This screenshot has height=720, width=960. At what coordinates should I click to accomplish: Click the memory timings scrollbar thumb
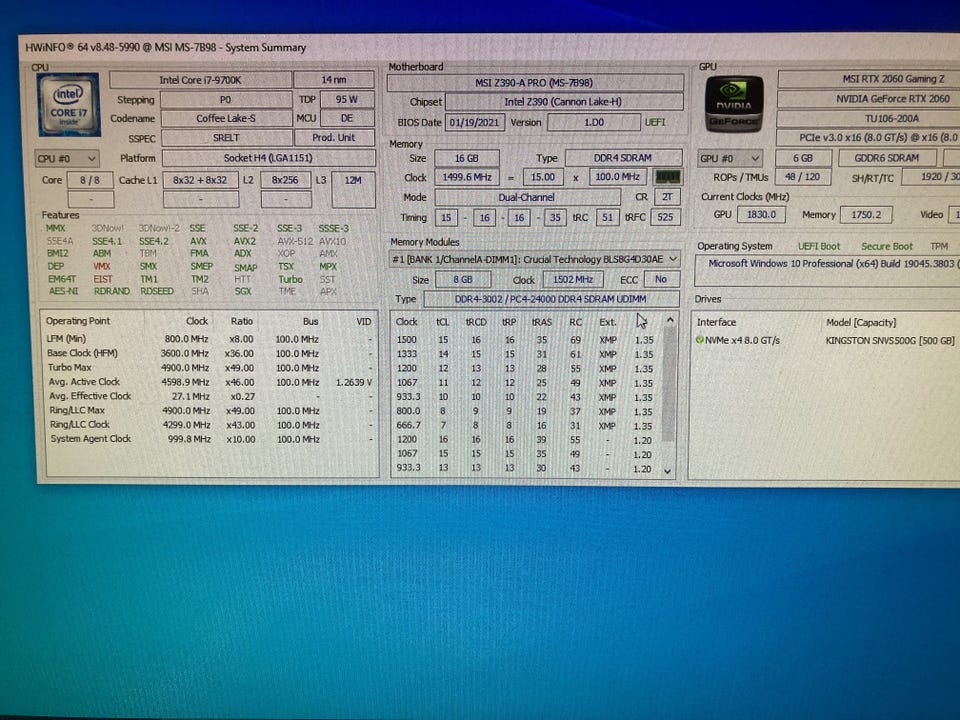pyautogui.click(x=669, y=384)
